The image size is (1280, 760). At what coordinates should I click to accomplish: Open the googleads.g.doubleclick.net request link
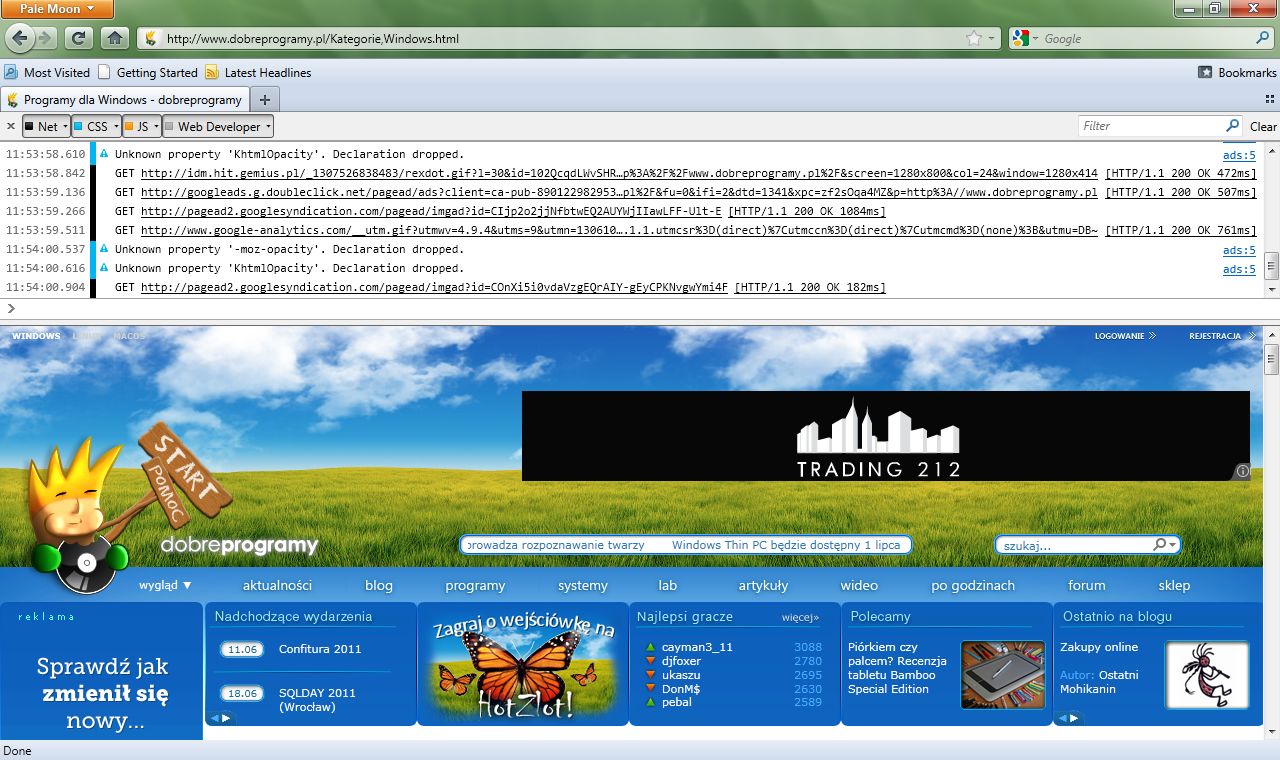(619, 192)
